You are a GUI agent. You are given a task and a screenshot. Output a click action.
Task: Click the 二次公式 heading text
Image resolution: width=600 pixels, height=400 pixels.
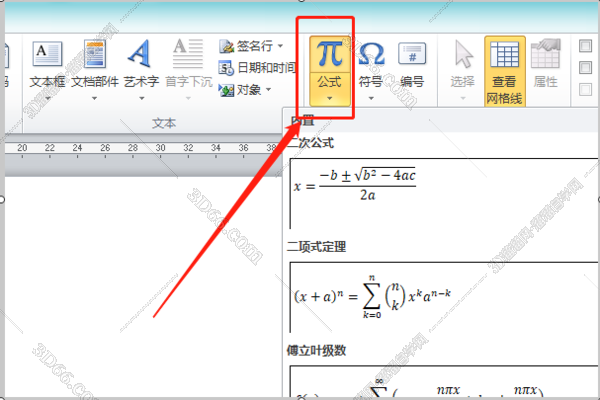[x=310, y=143]
